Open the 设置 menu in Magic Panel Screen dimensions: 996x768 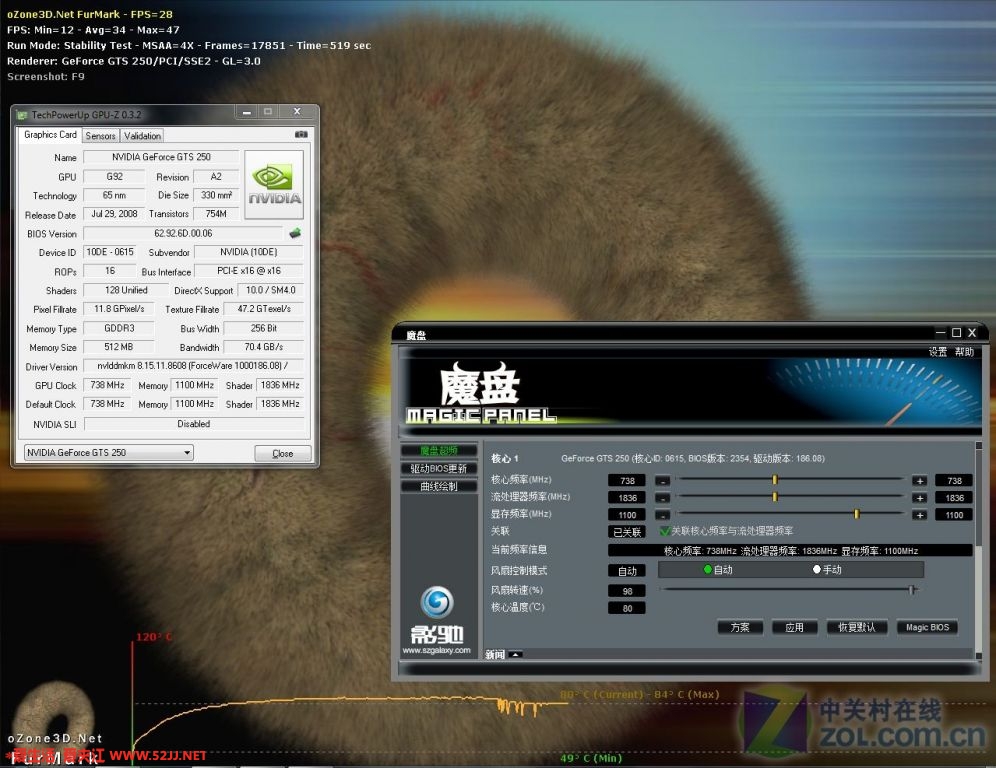pos(938,351)
